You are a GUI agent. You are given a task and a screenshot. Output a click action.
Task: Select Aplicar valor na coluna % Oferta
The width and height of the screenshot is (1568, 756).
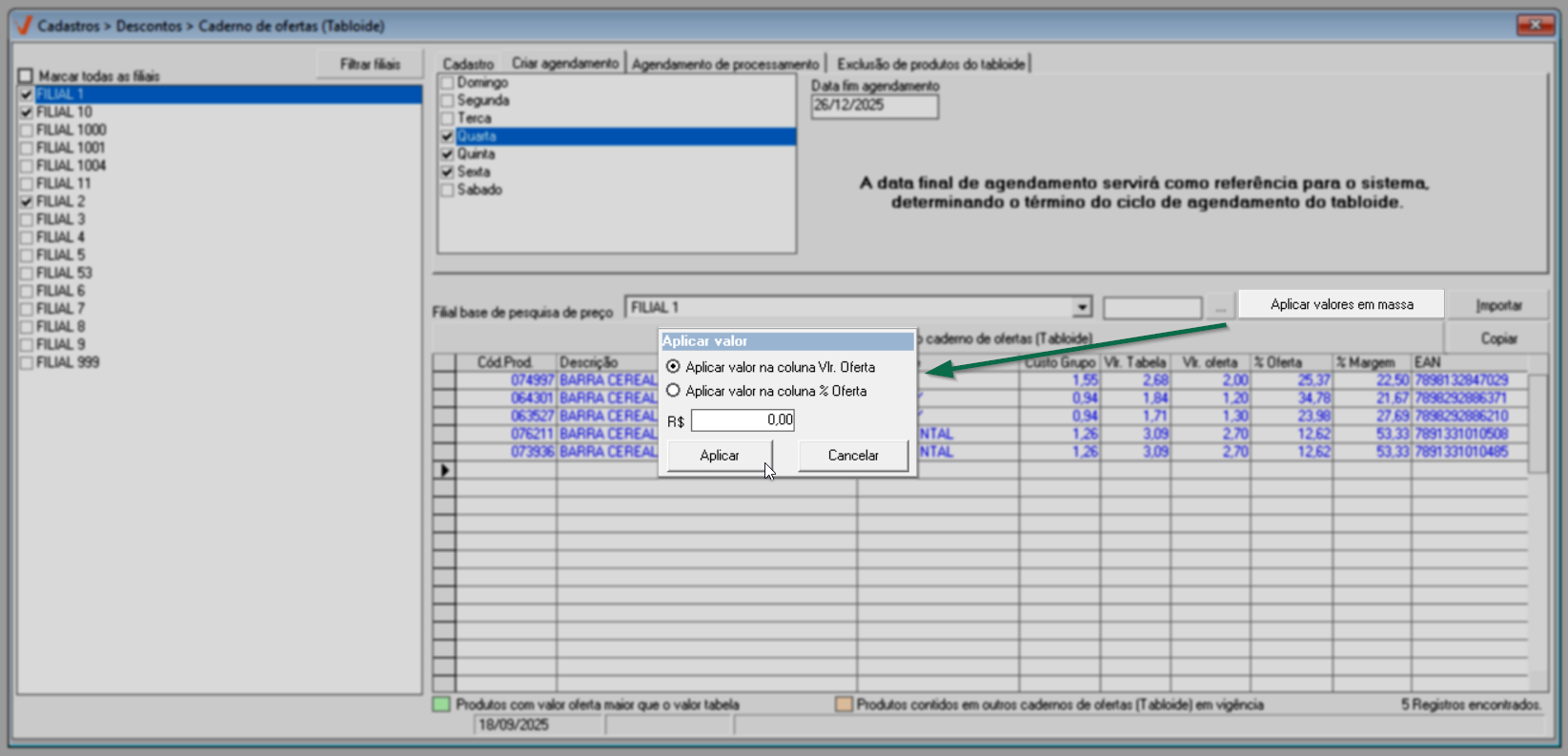(x=674, y=391)
